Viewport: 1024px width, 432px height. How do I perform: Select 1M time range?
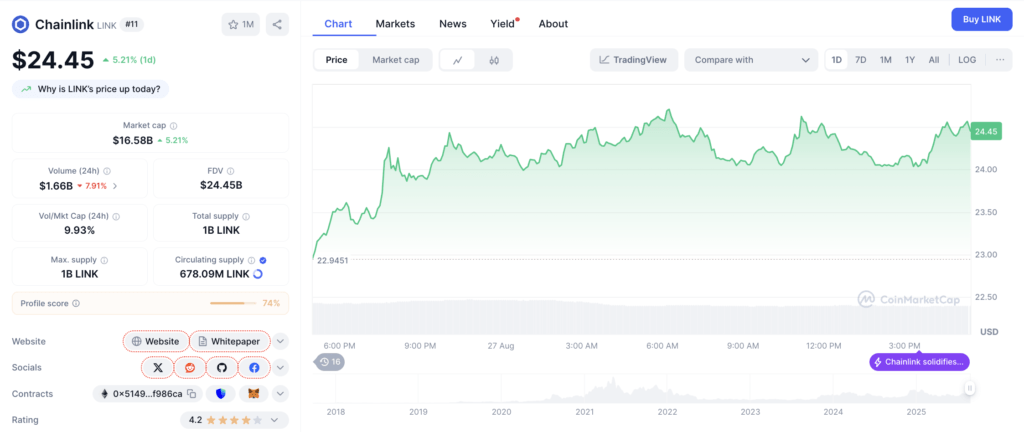click(x=886, y=59)
